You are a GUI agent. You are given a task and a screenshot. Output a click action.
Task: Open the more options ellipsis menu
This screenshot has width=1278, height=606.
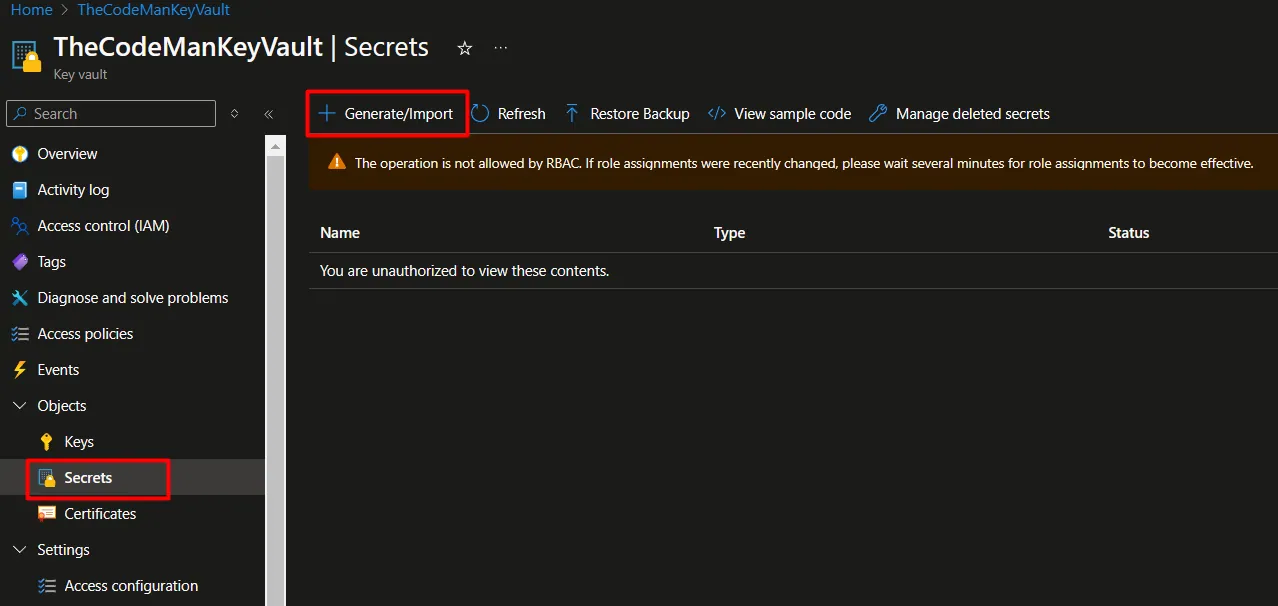tap(501, 48)
